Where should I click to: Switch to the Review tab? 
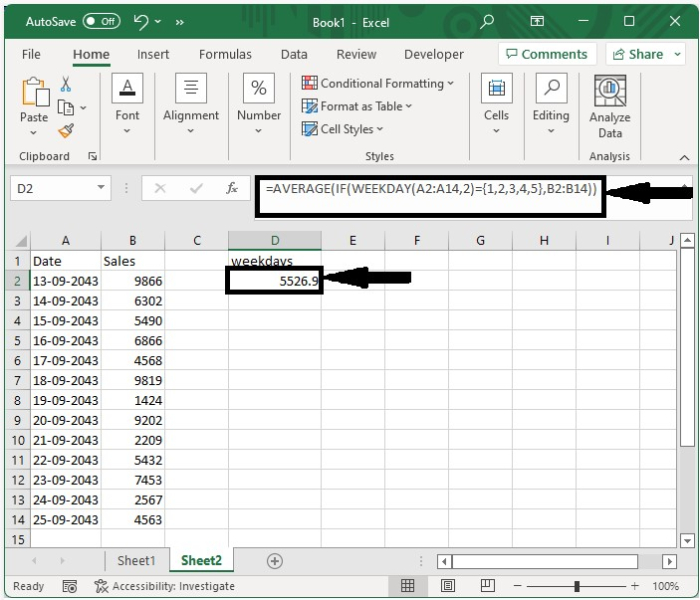point(356,54)
